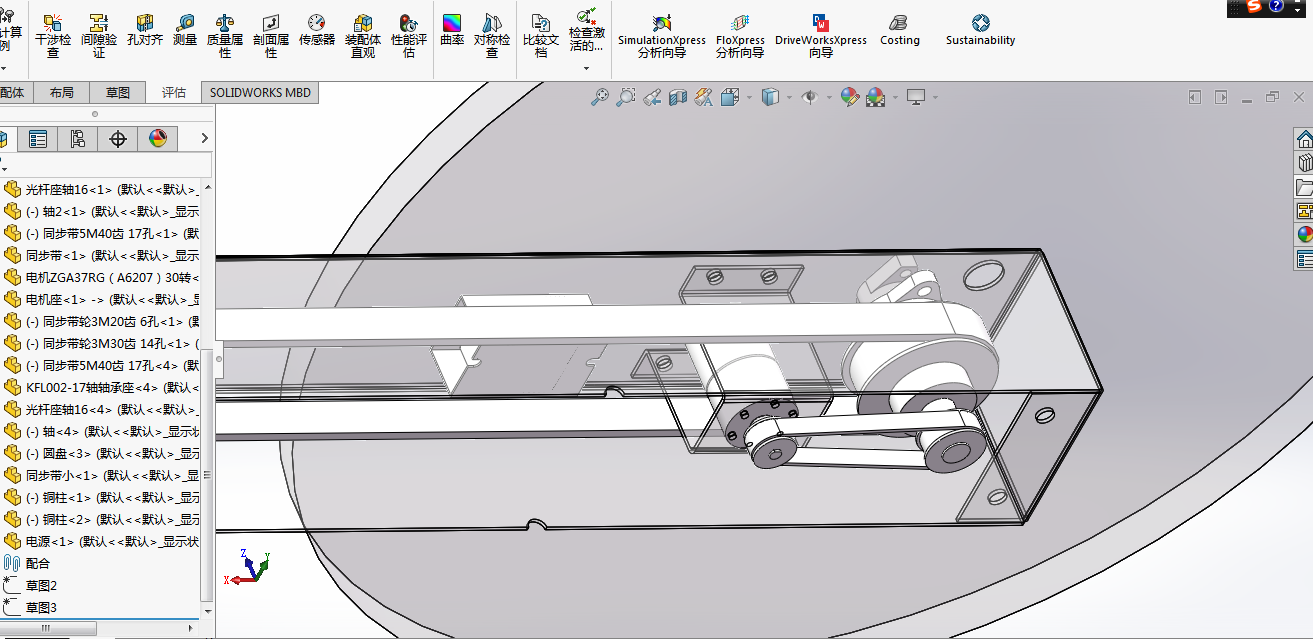Start SimulationXpress analysis wizard
Viewport: 1313px width, 639px height.
pos(662,35)
